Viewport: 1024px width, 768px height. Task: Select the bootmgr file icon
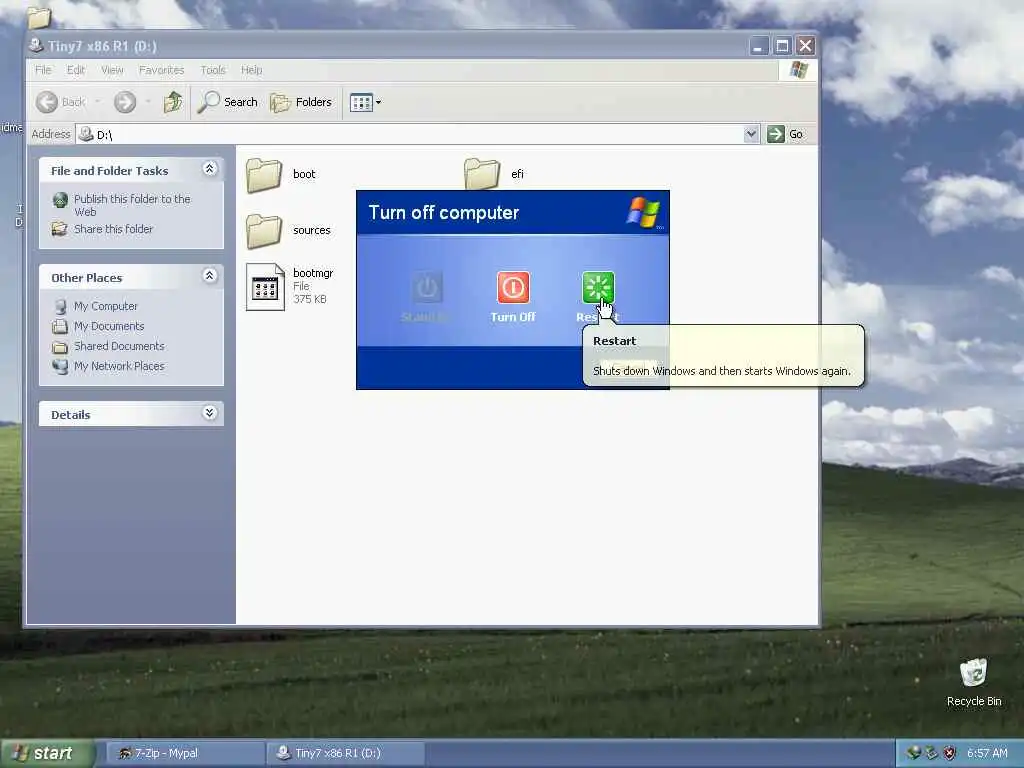click(x=266, y=287)
